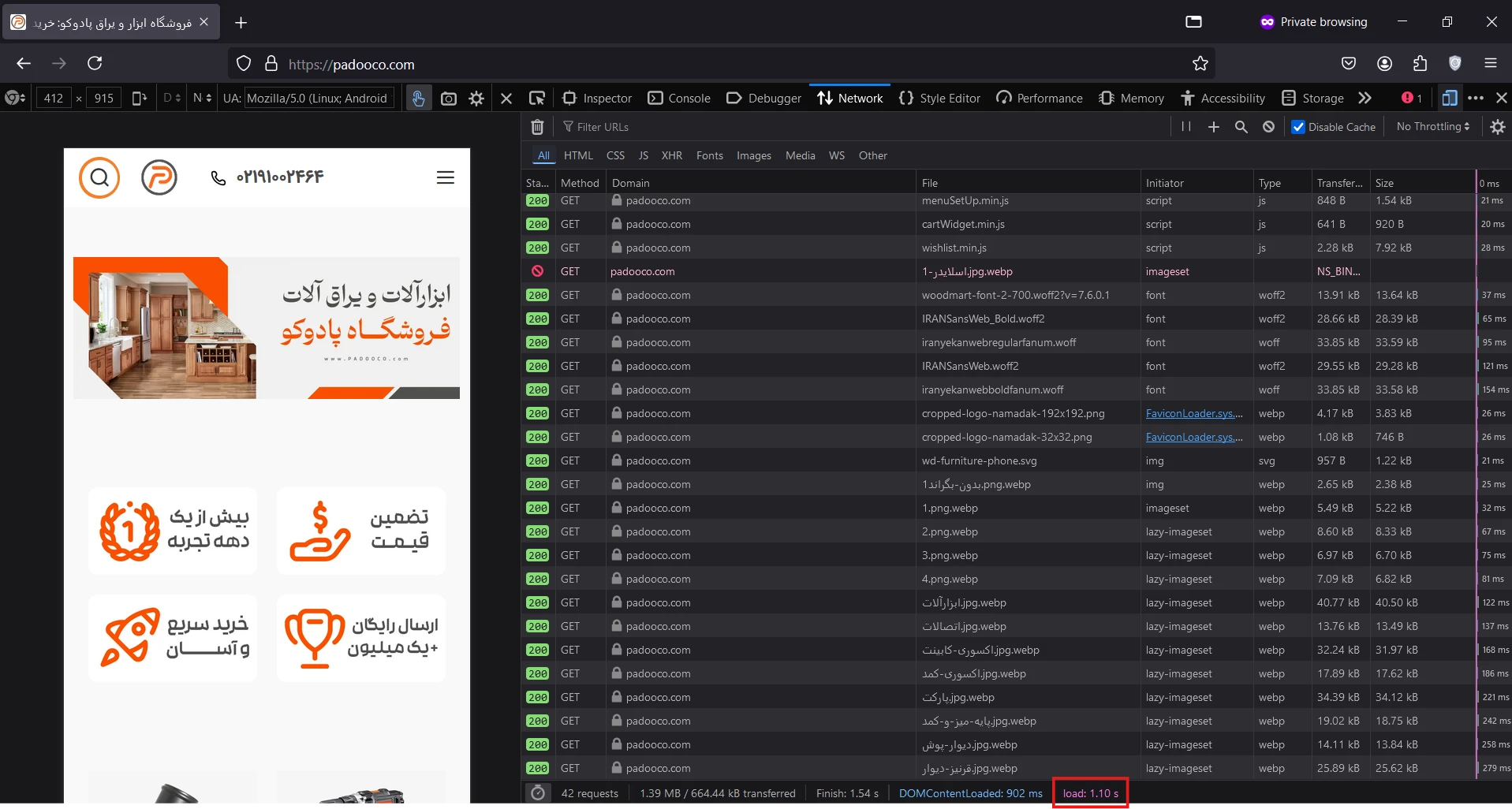Show more devtools tabs chevron

1365,99
